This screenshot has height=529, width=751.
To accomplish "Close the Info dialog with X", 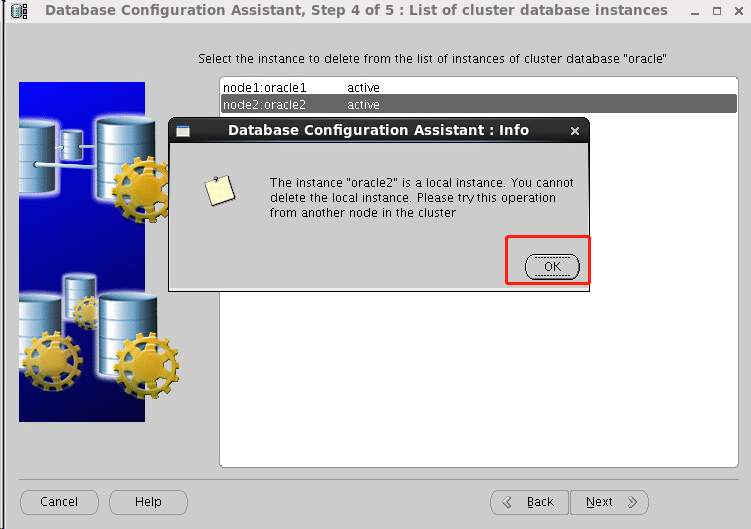I will click(x=575, y=131).
